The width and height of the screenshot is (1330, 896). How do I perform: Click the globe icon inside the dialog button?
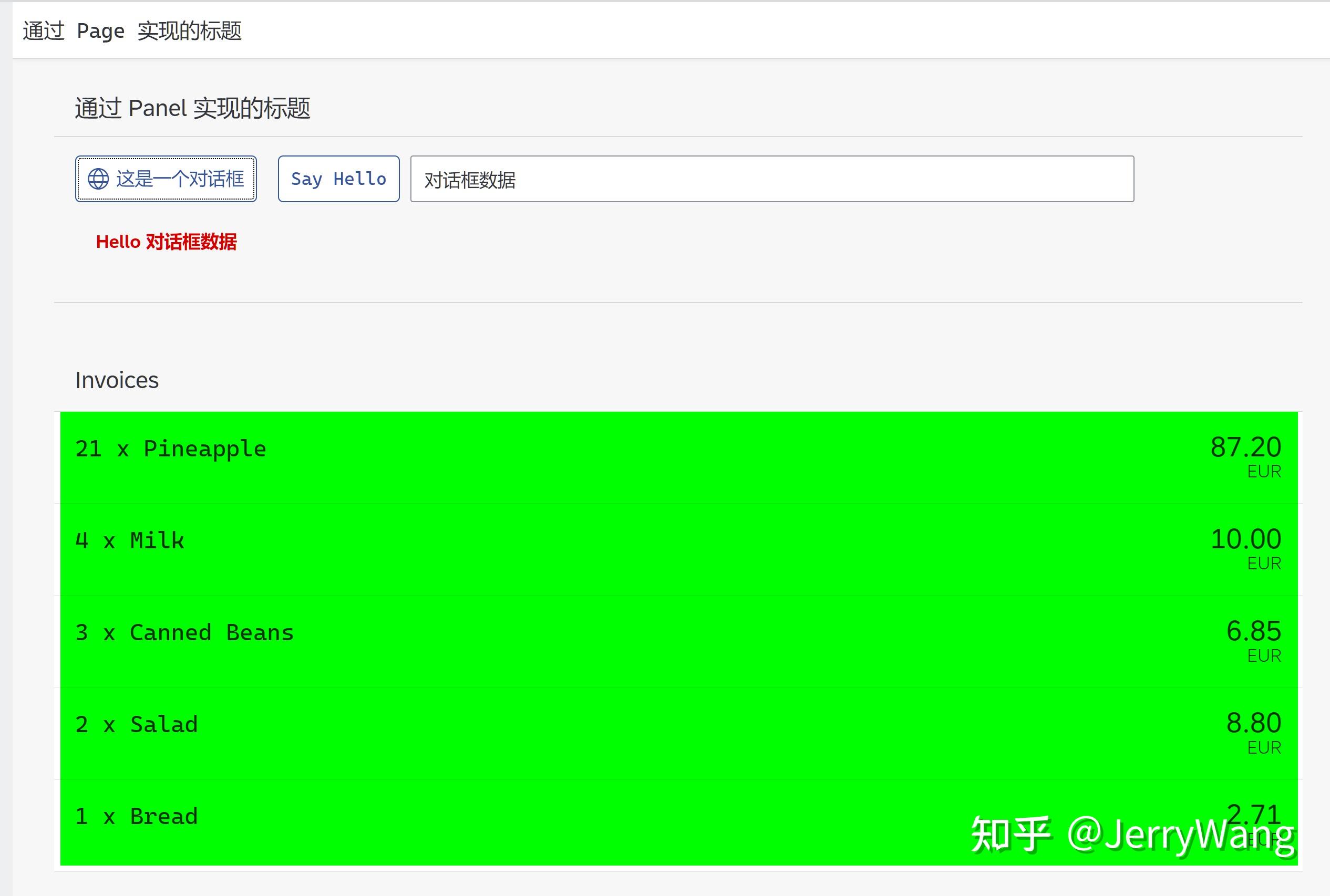point(98,179)
